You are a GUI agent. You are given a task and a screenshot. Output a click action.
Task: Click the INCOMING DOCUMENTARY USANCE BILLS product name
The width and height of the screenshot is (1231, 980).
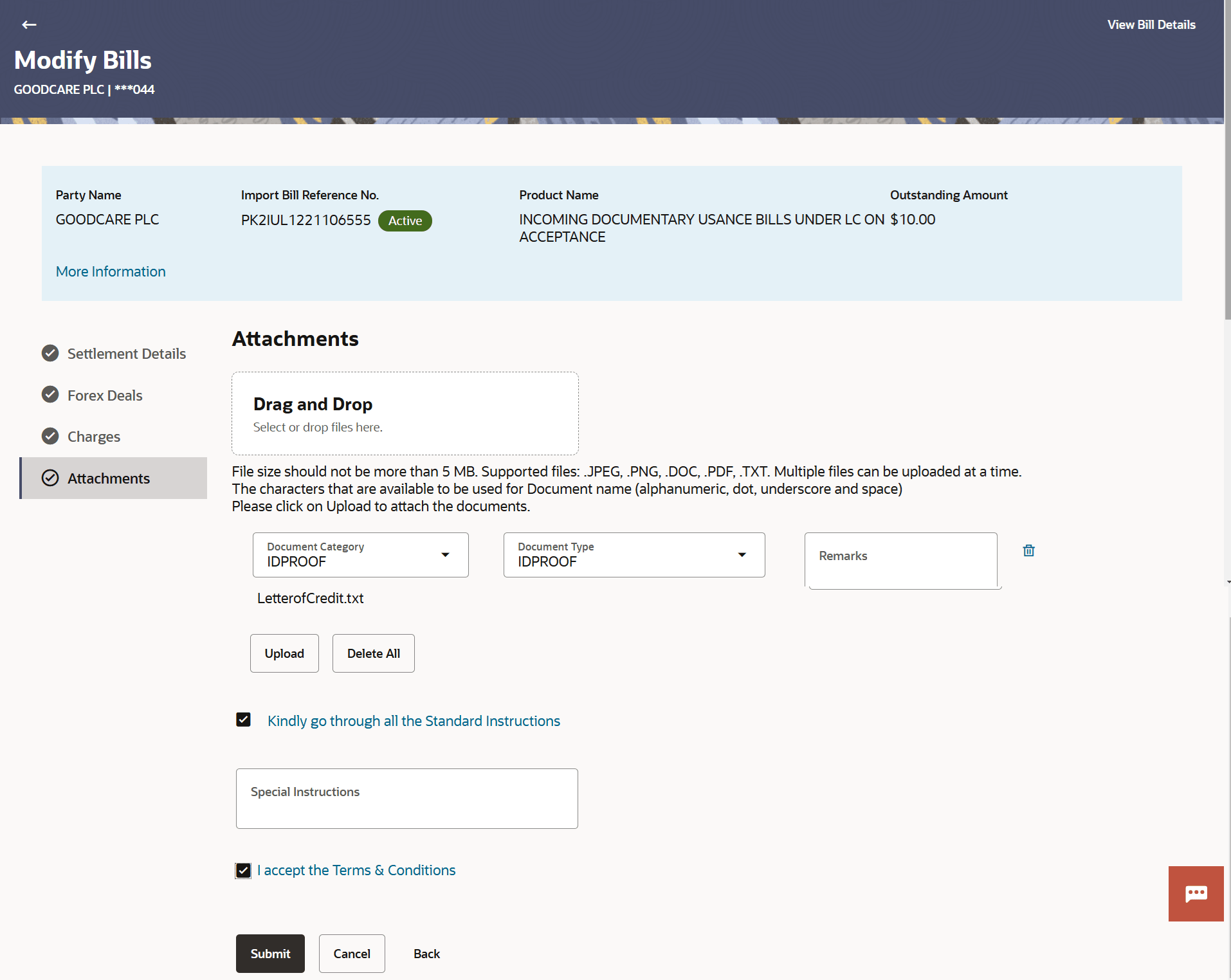pyautogui.click(x=702, y=228)
